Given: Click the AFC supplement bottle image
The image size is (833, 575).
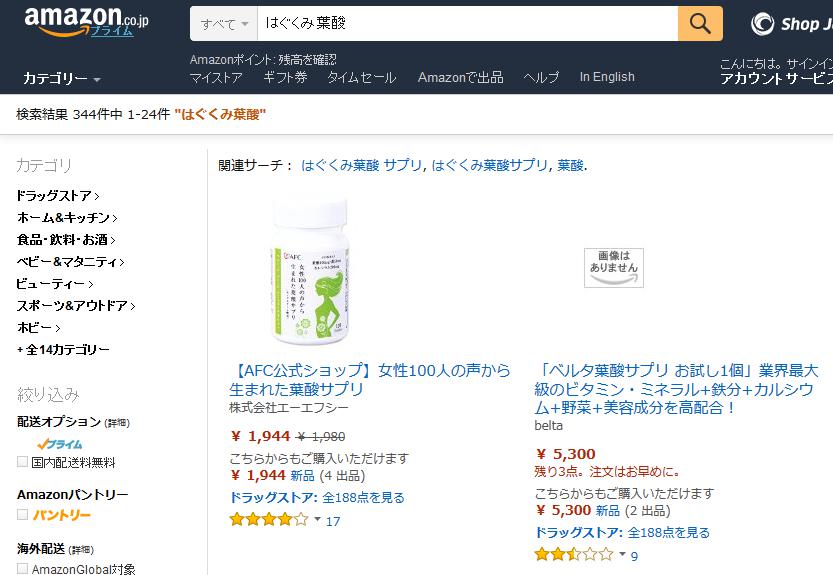Looking at the screenshot, I should (x=310, y=272).
